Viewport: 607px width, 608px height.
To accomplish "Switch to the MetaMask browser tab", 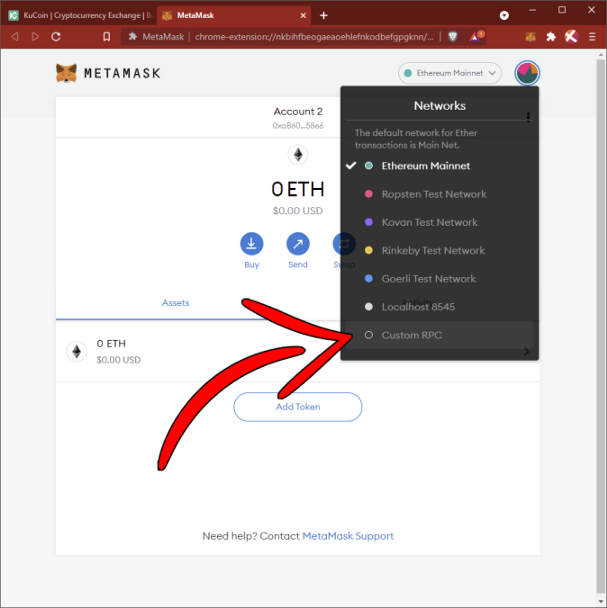I will [234, 16].
